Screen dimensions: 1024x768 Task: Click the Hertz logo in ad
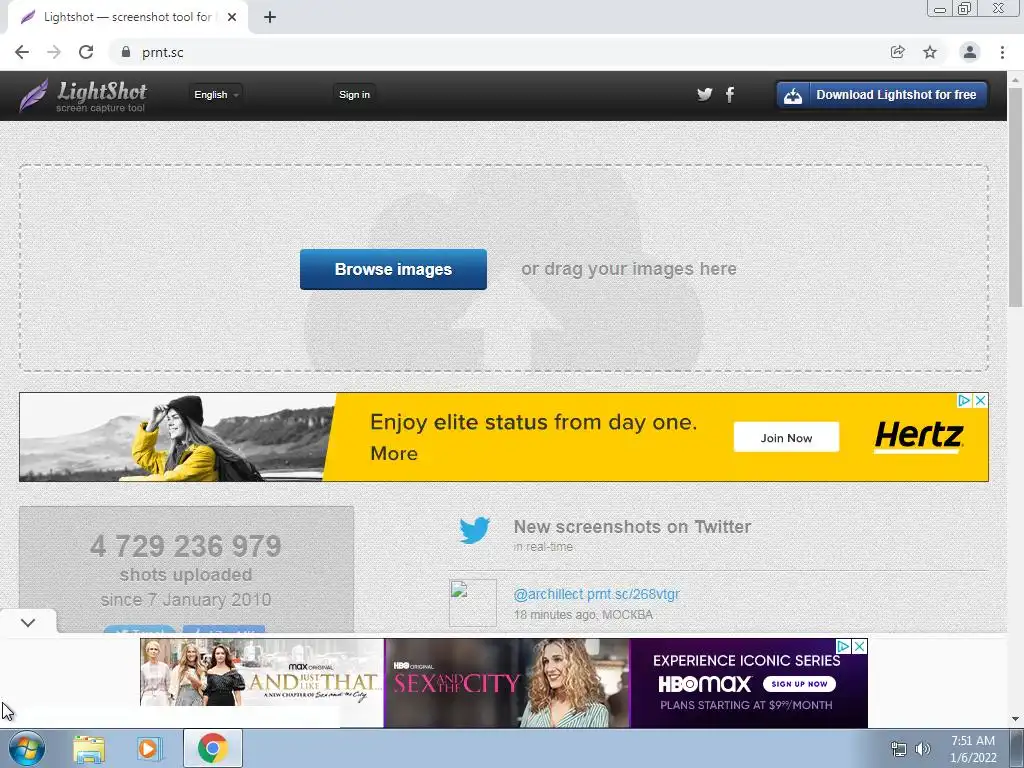(919, 436)
